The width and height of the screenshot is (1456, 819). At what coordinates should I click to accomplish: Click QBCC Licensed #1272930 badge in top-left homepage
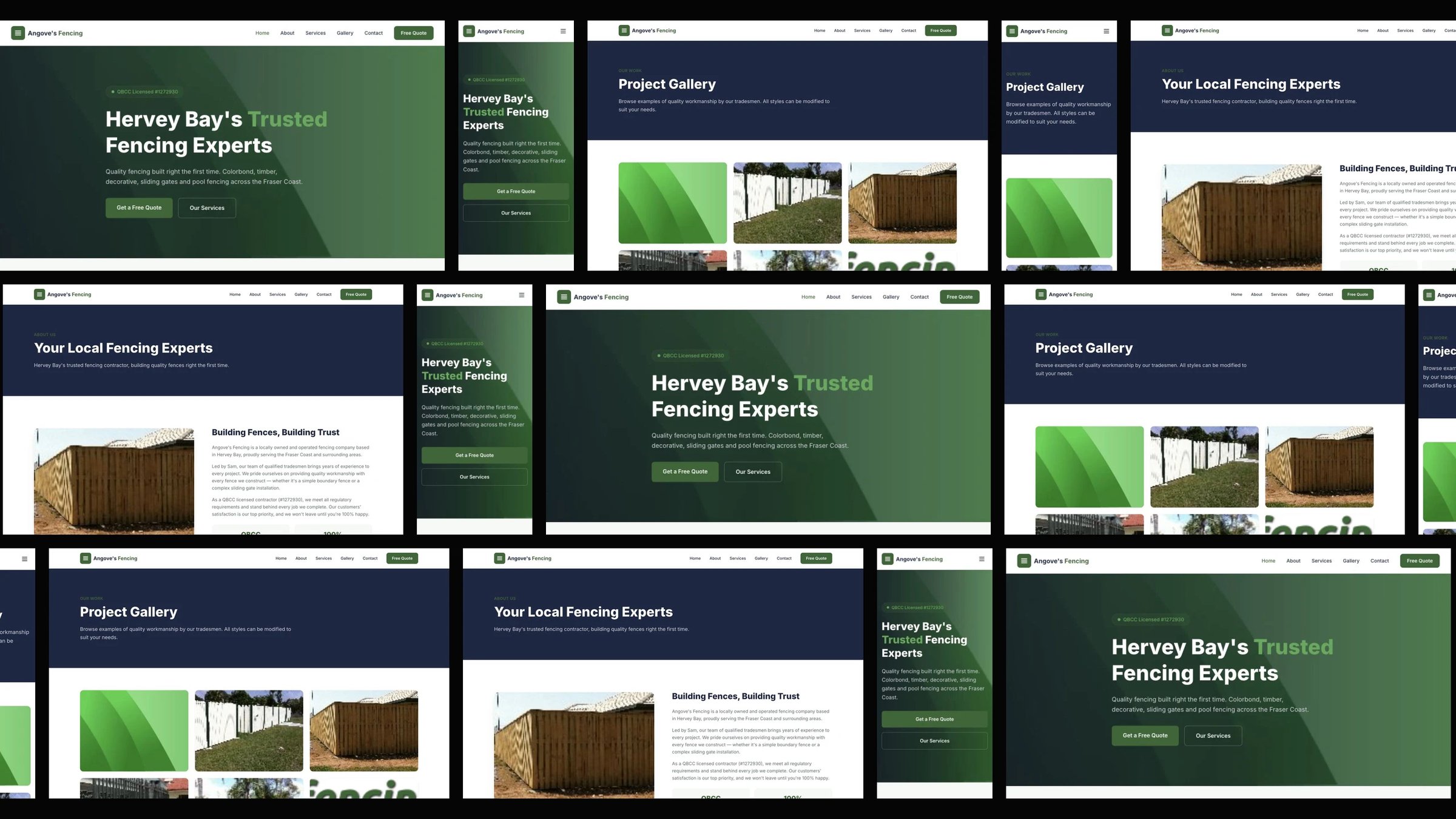[144, 92]
